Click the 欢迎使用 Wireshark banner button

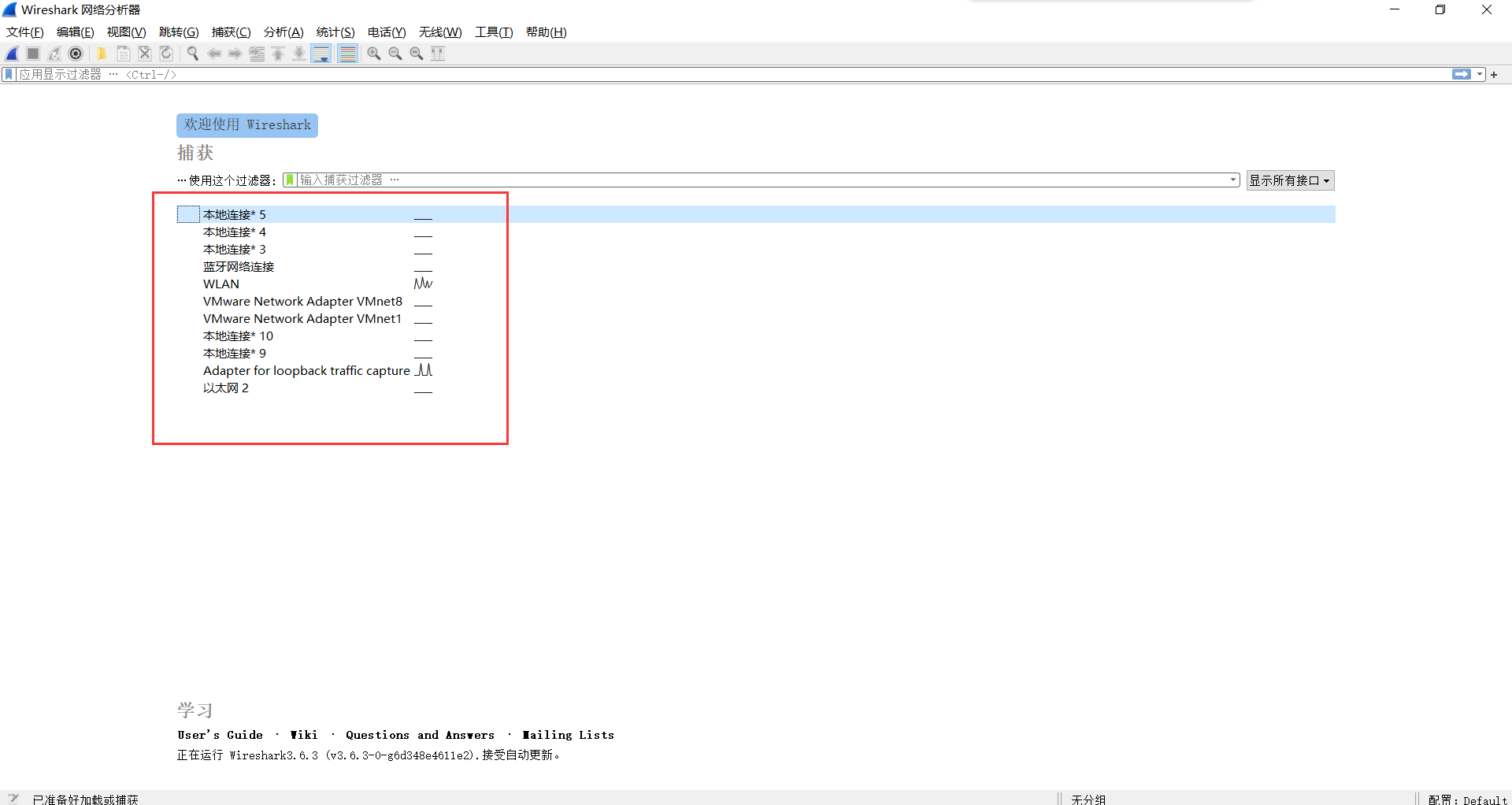pyautogui.click(x=247, y=124)
